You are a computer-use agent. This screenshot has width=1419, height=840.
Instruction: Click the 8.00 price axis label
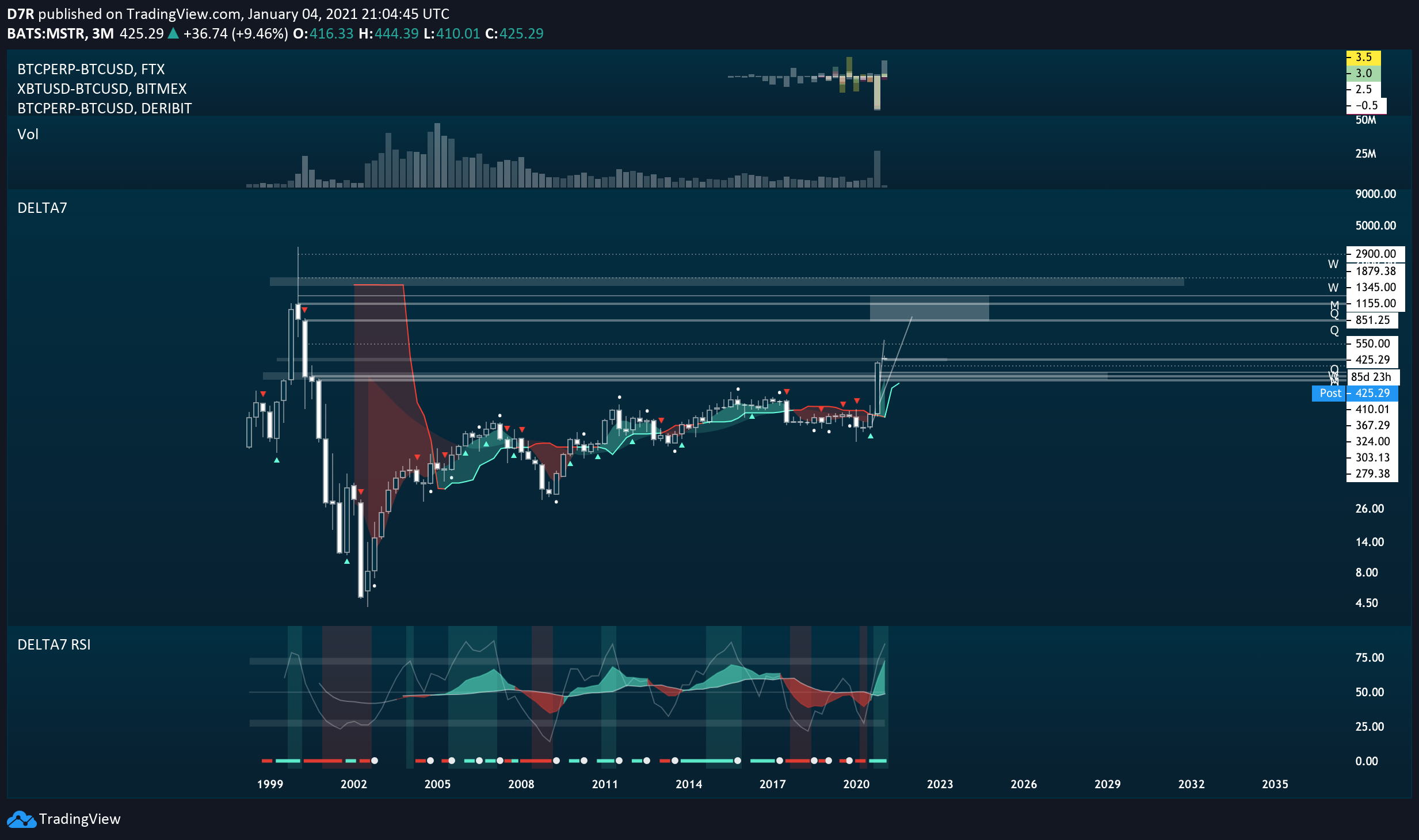[1367, 572]
